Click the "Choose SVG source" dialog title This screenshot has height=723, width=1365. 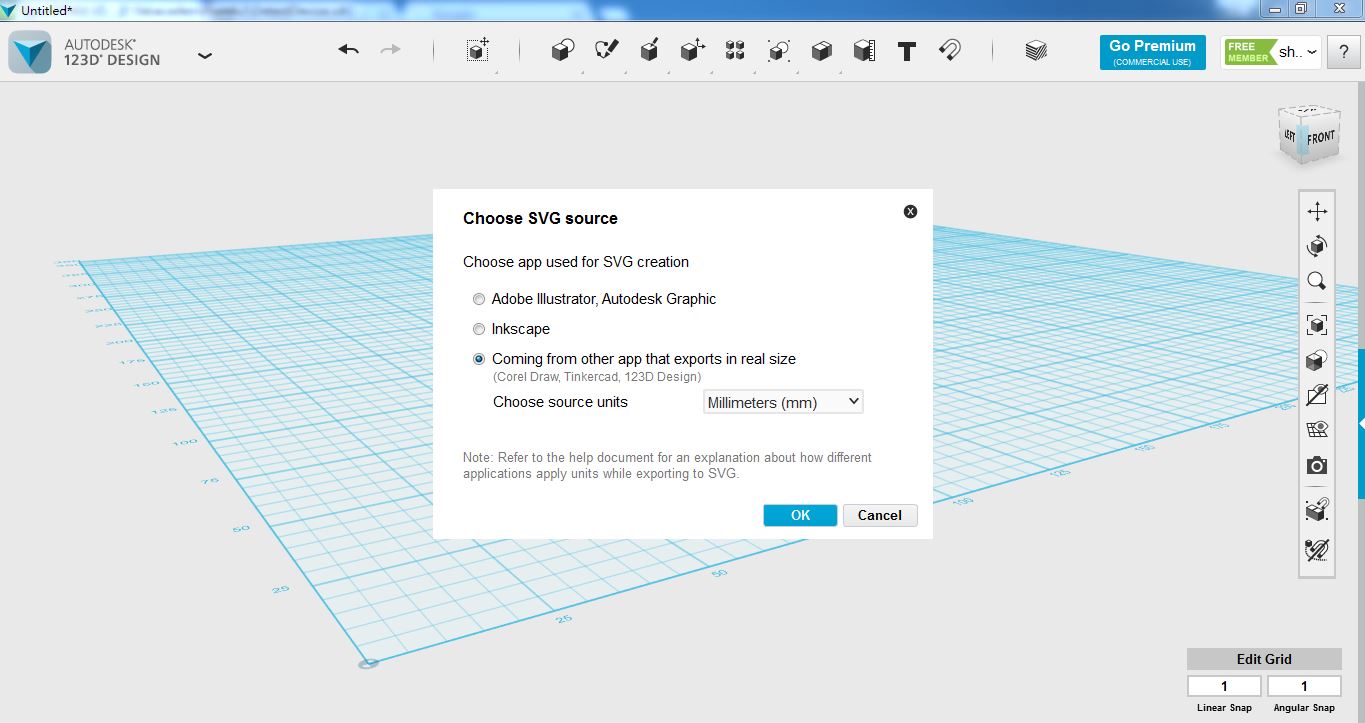(540, 218)
